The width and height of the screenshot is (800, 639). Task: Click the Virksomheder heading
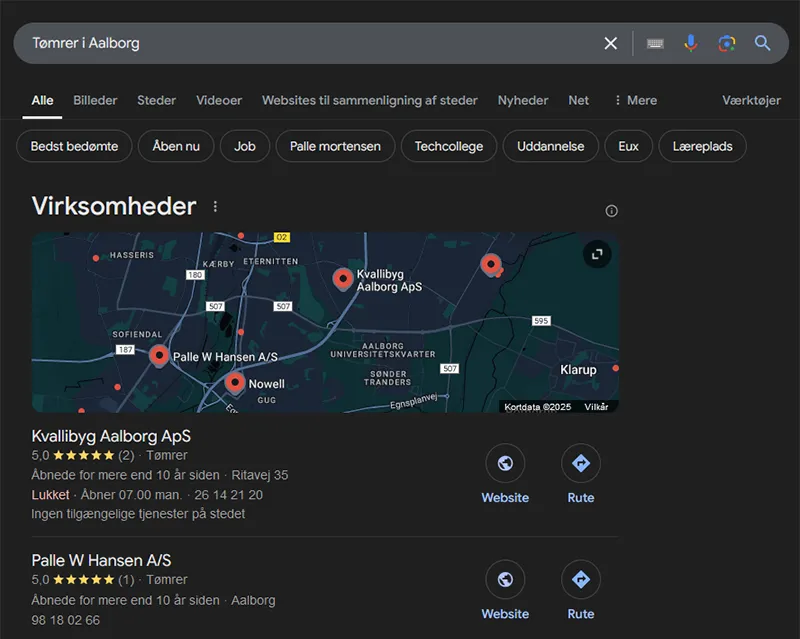pyautogui.click(x=114, y=206)
